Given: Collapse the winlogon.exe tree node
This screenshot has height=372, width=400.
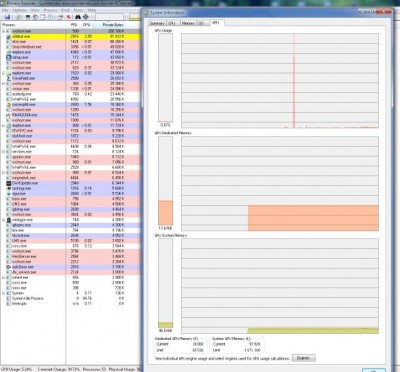Looking at the screenshot, I should tap(4, 220).
